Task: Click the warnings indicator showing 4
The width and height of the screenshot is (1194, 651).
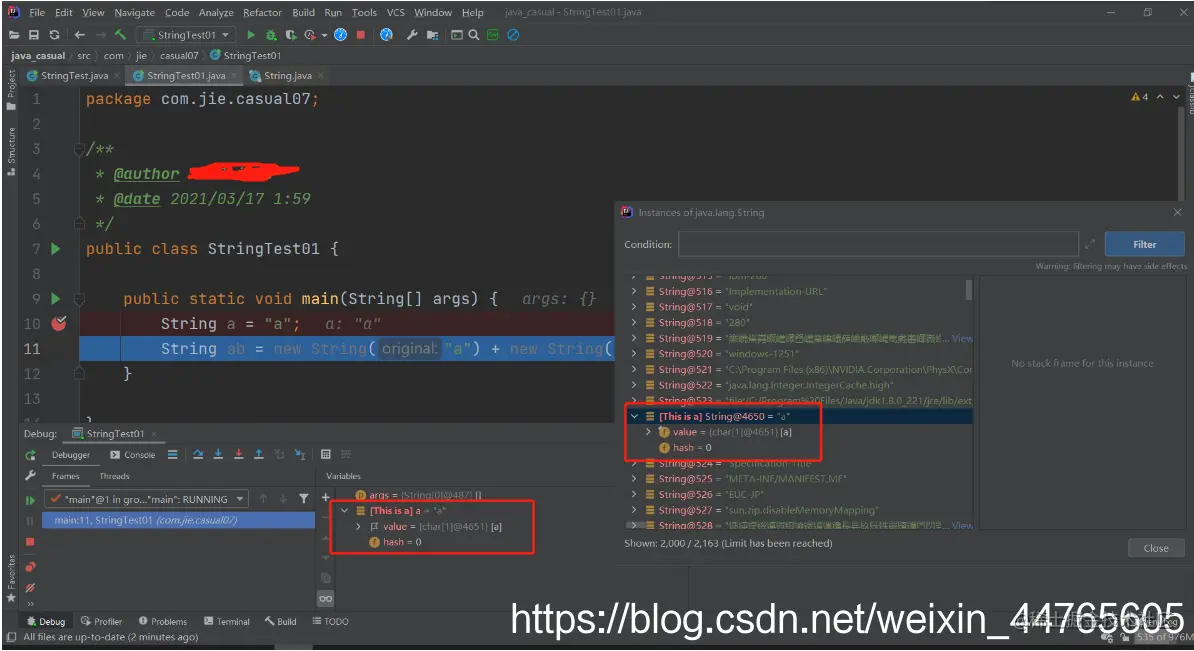Action: tap(1139, 97)
